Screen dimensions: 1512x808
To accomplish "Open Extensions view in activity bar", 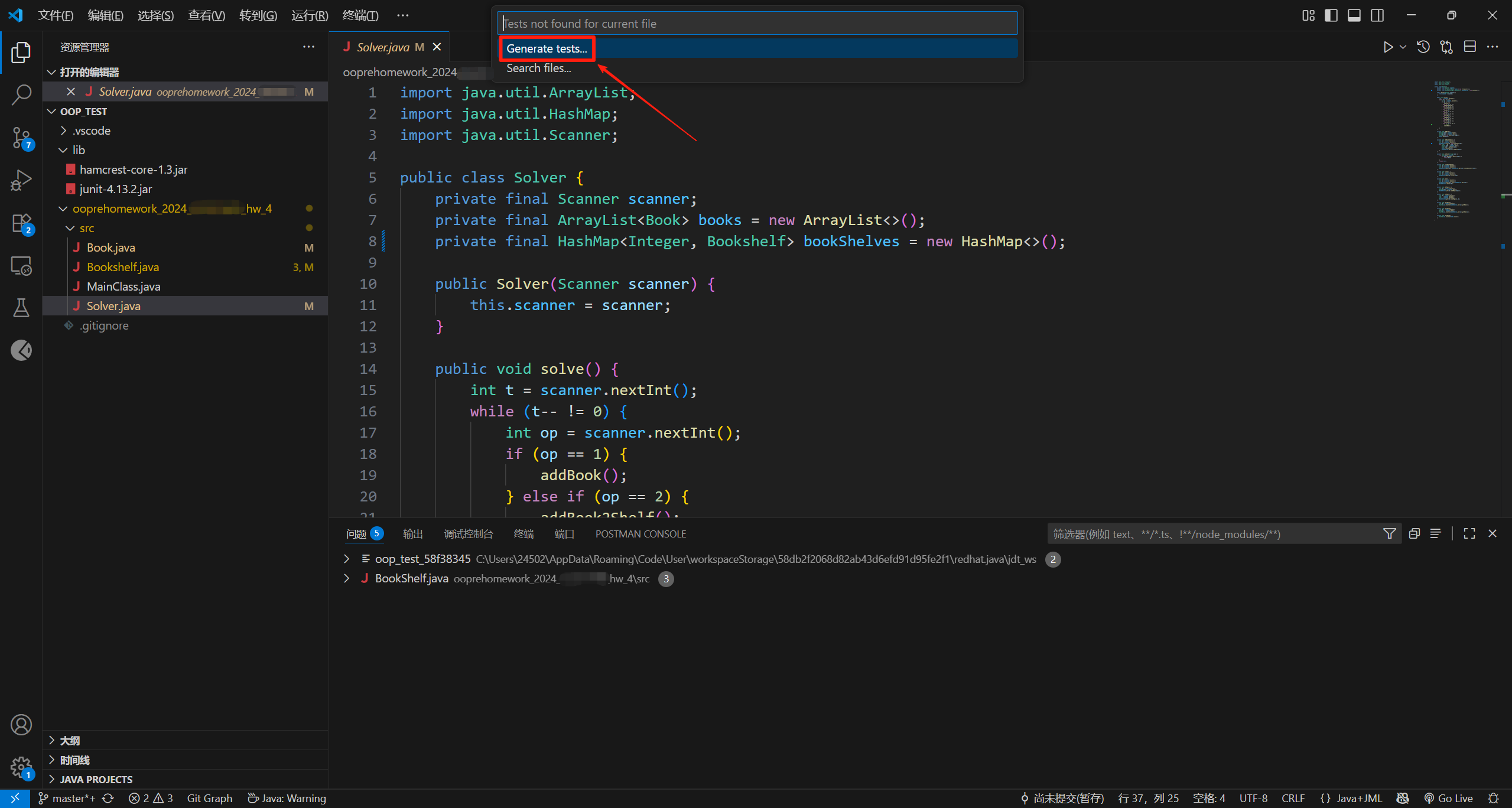I will [21, 224].
